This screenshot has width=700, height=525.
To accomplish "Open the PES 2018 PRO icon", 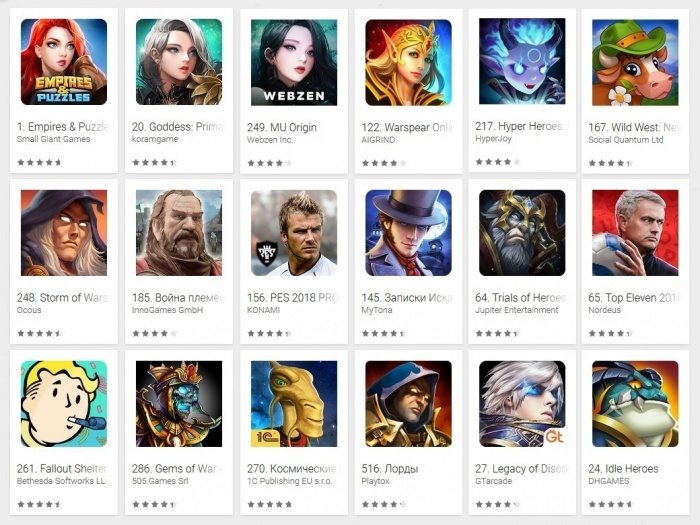I will click(294, 233).
